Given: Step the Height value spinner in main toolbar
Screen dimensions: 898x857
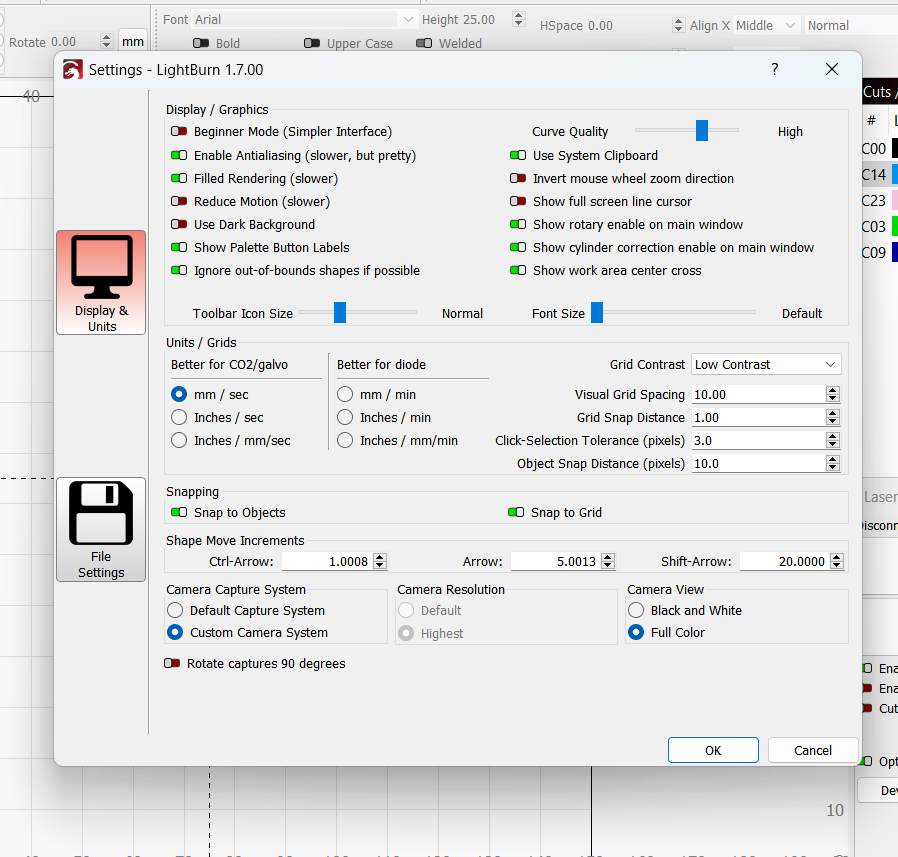Looking at the screenshot, I should [518, 19].
